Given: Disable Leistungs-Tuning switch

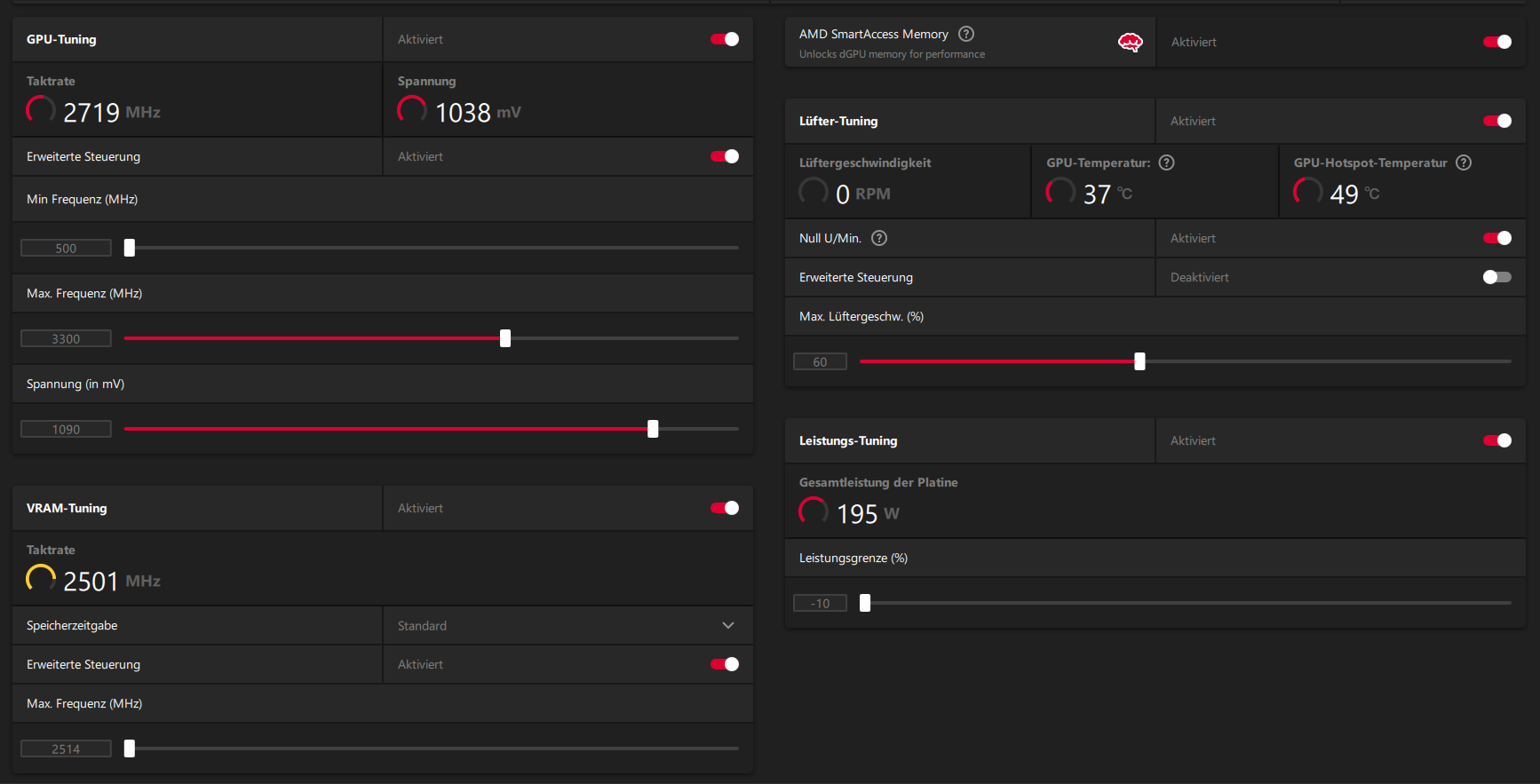Looking at the screenshot, I should tap(1497, 440).
